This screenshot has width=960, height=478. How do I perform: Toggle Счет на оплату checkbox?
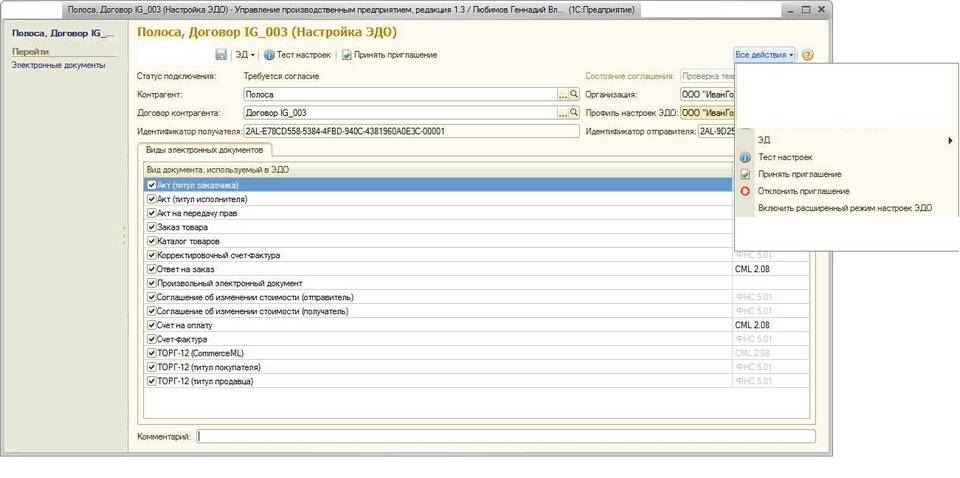click(x=151, y=326)
